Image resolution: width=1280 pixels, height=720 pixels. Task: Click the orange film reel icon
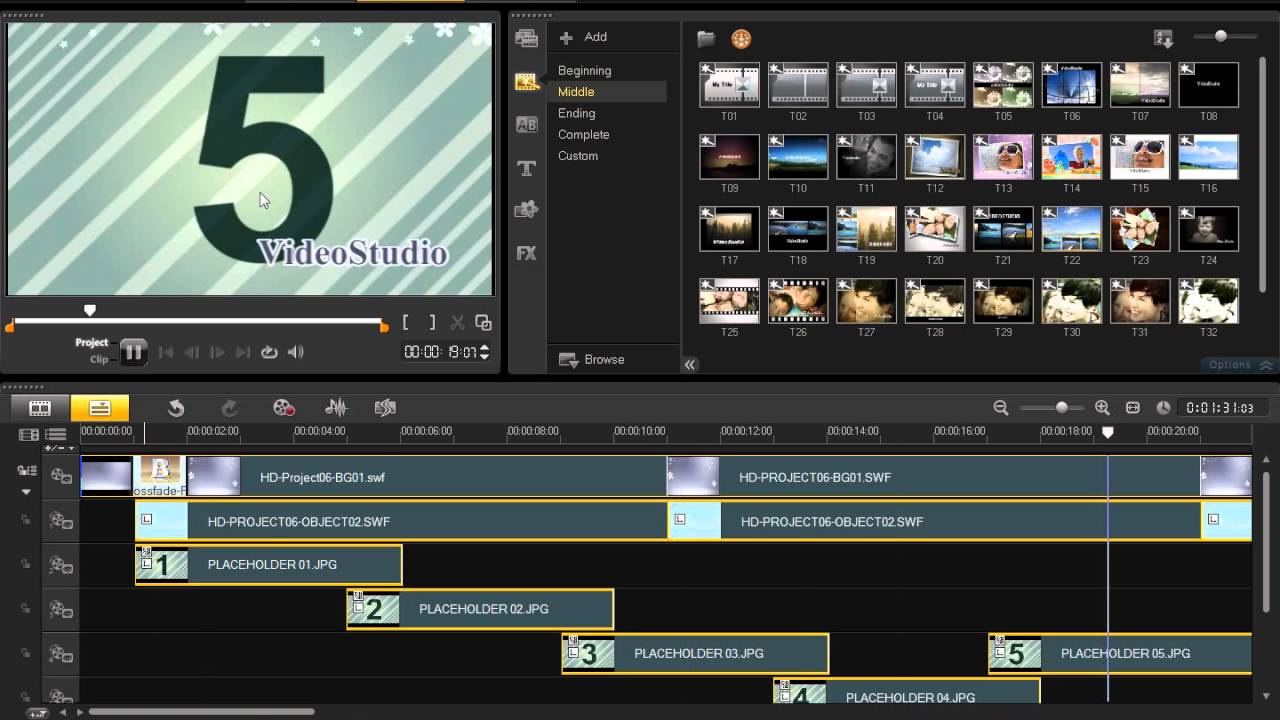(x=740, y=39)
